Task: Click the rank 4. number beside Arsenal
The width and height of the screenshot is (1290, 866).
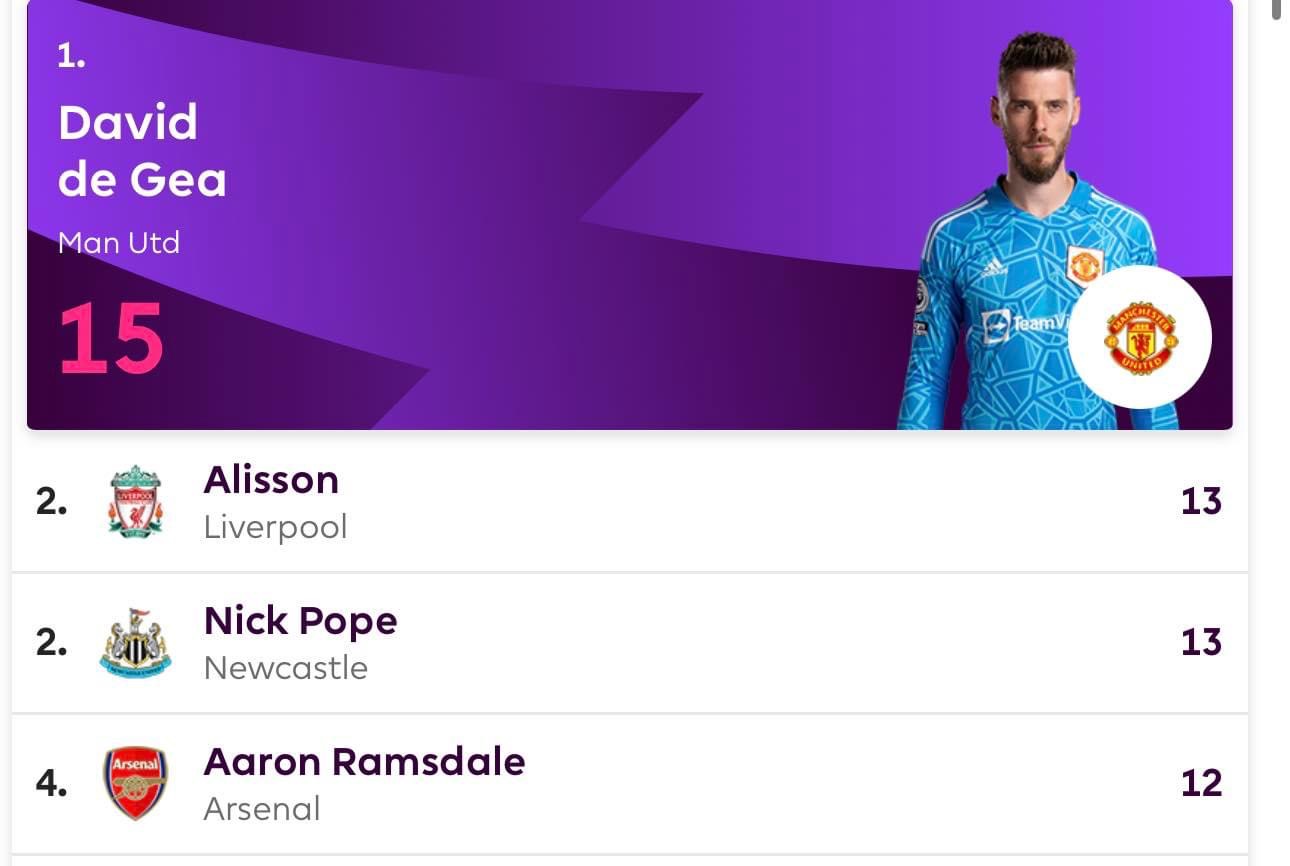Action: coord(51,783)
